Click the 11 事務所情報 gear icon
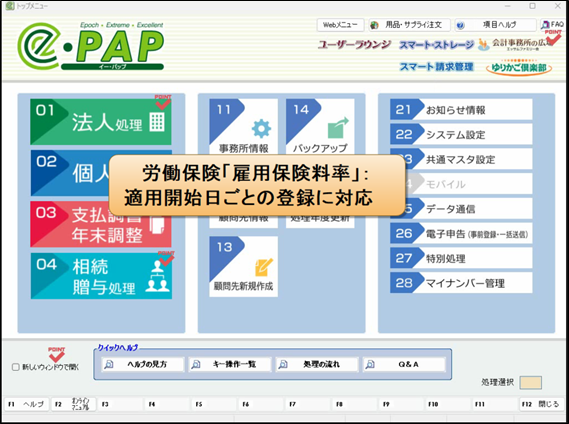The image size is (569, 424). pos(261,129)
